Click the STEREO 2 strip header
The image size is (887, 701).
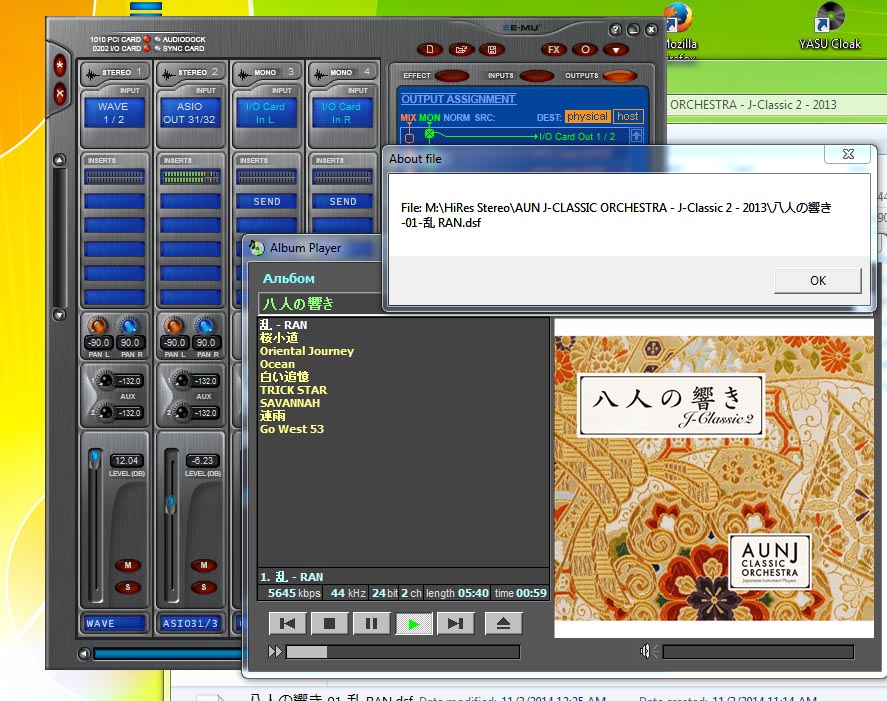[191, 72]
